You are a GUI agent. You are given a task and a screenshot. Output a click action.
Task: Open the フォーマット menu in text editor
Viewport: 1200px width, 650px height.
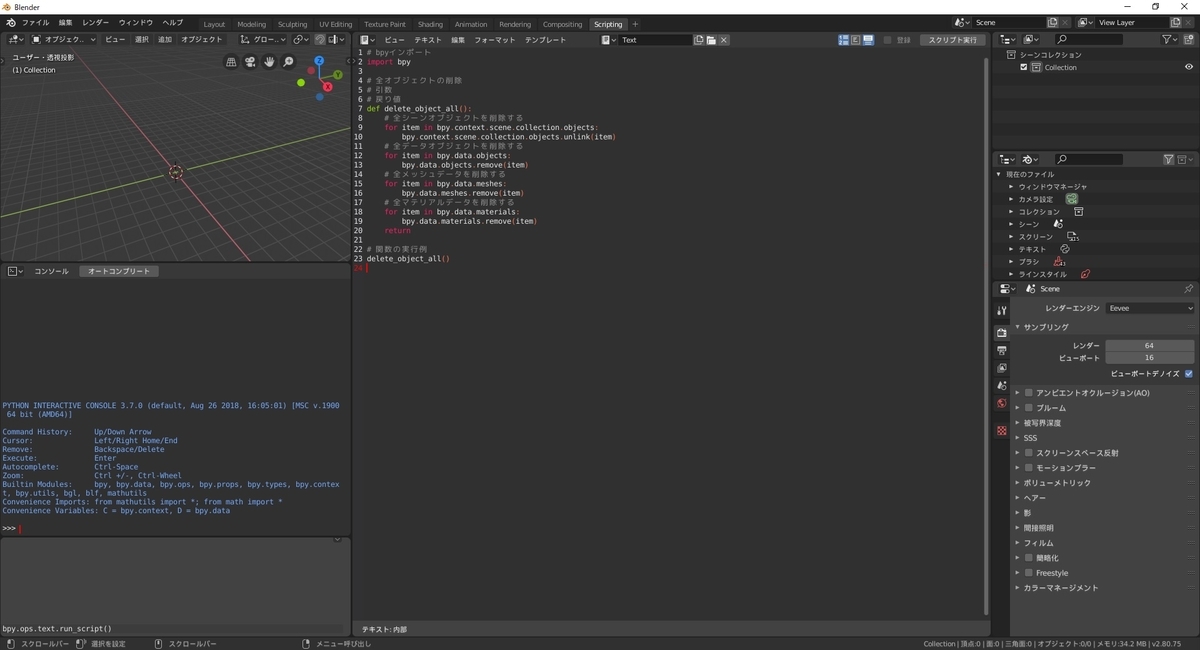(x=495, y=40)
